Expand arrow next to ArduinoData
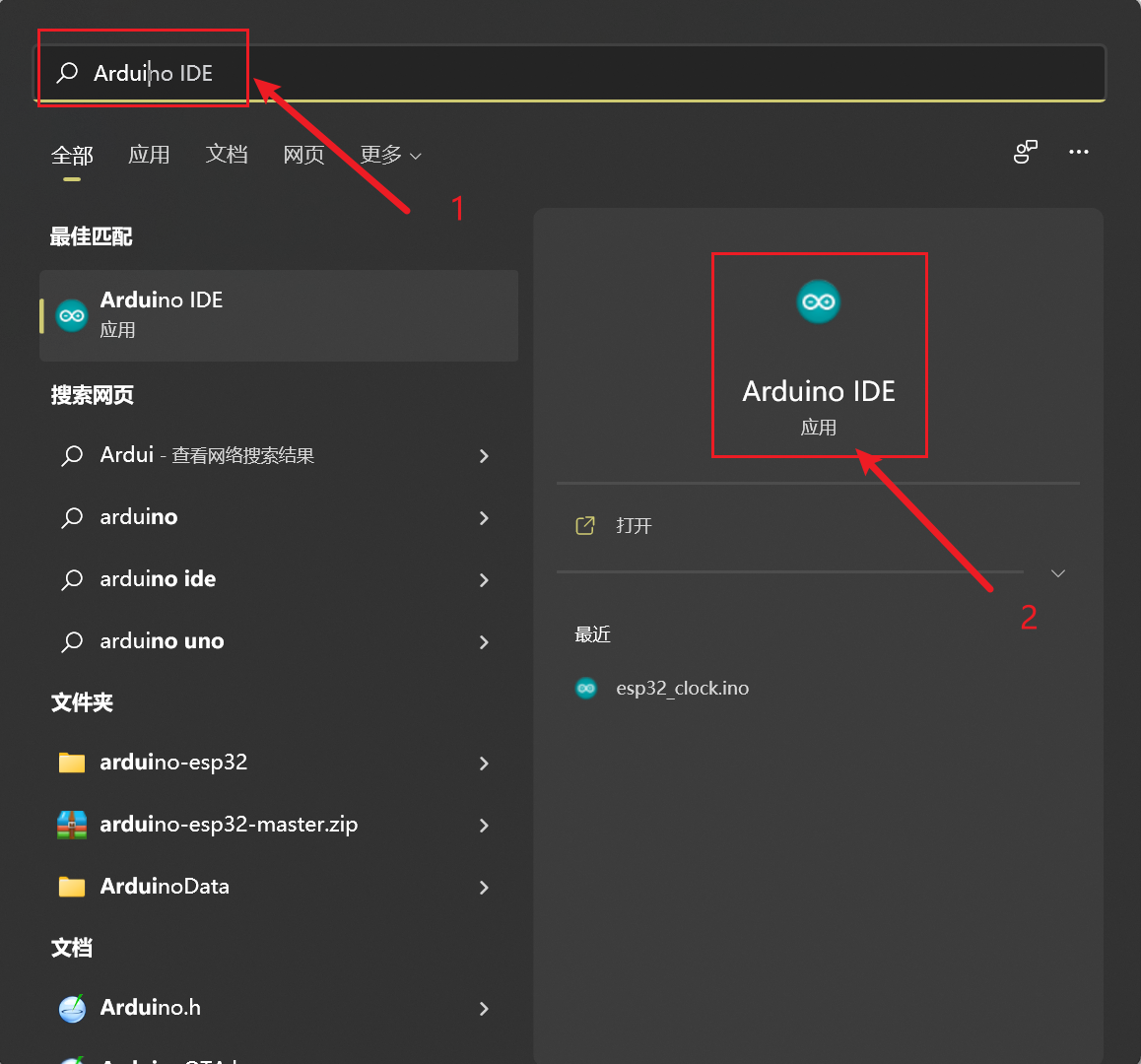Viewport: 1141px width, 1064px height. [484, 887]
